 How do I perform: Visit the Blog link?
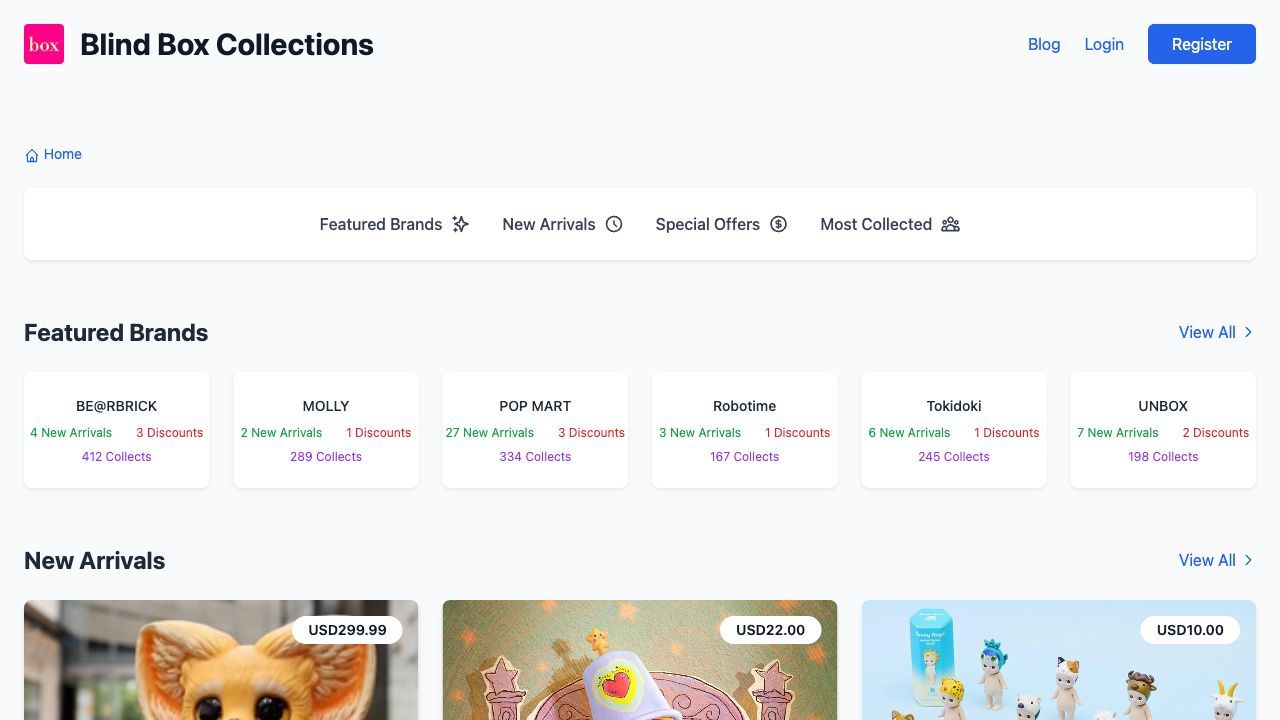coord(1044,44)
